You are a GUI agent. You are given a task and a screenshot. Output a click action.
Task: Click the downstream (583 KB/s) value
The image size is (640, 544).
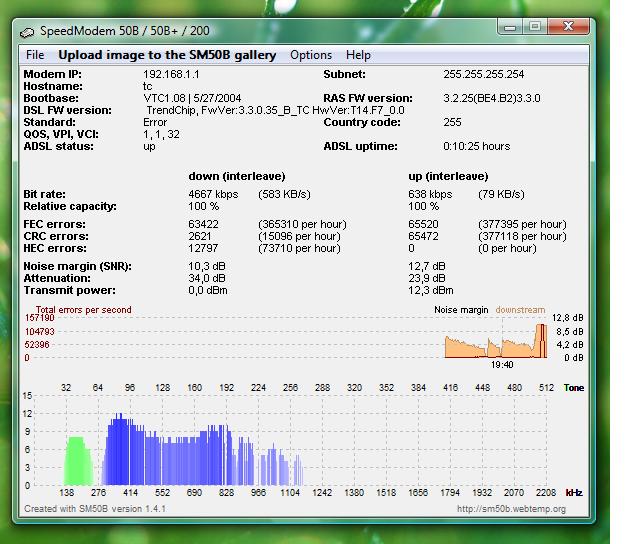pos(284,194)
